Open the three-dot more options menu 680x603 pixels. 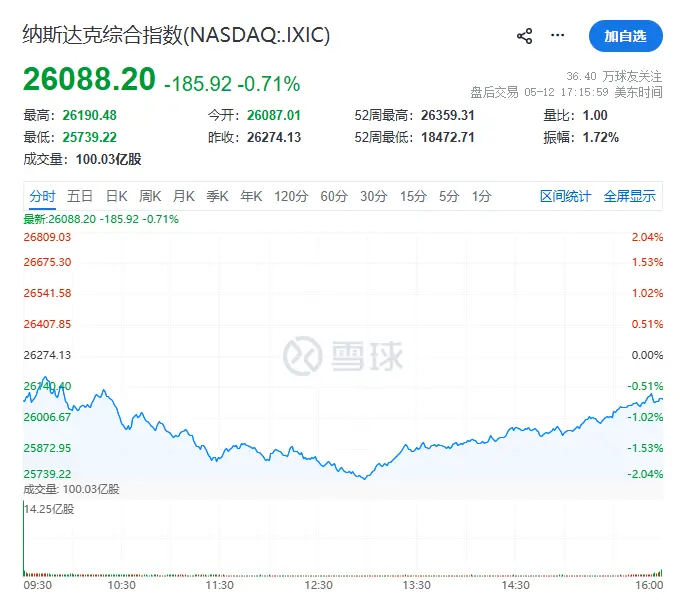557,35
